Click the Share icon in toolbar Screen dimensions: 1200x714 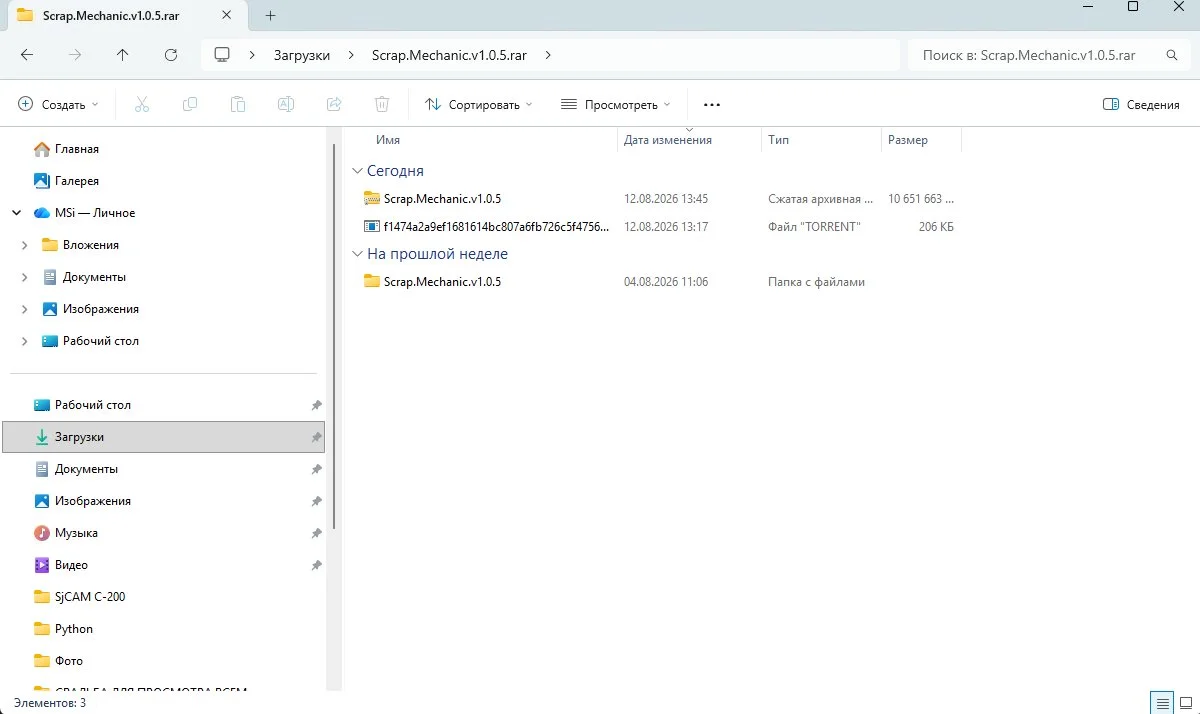(334, 104)
